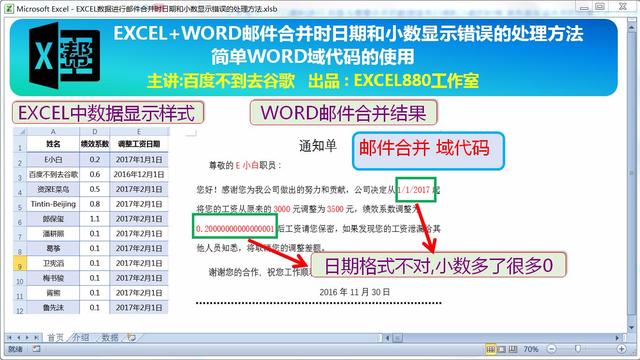Switch to Page Break Preview view
The height and width of the screenshot is (360, 640).
coord(513,349)
